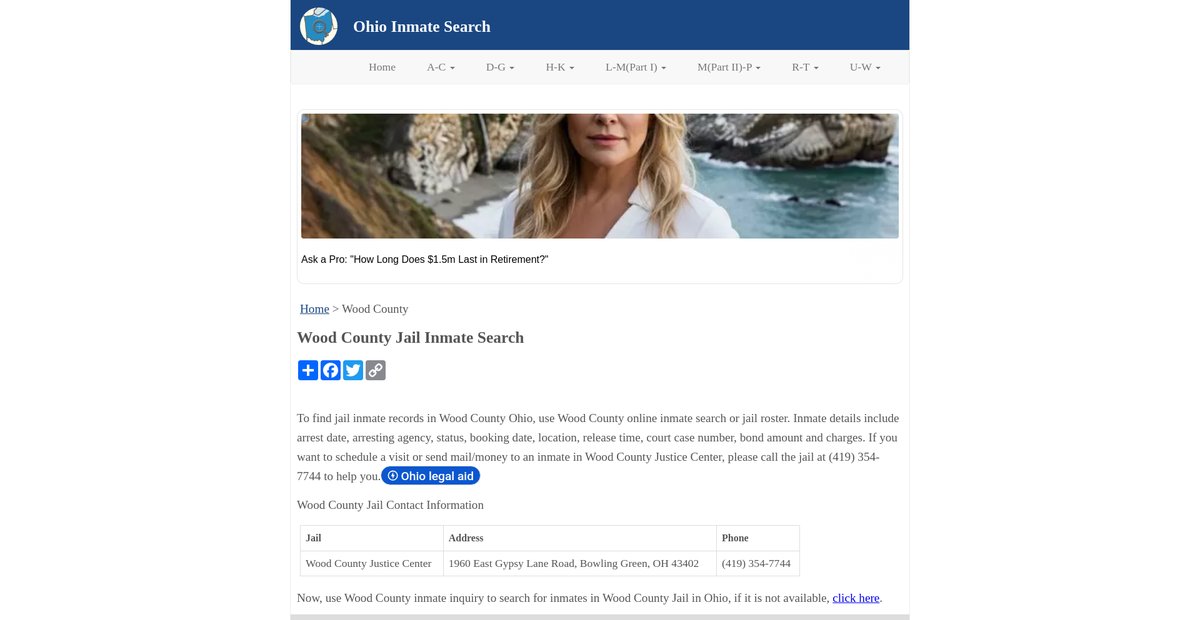Expand the H-K counties dropdown

point(560,67)
